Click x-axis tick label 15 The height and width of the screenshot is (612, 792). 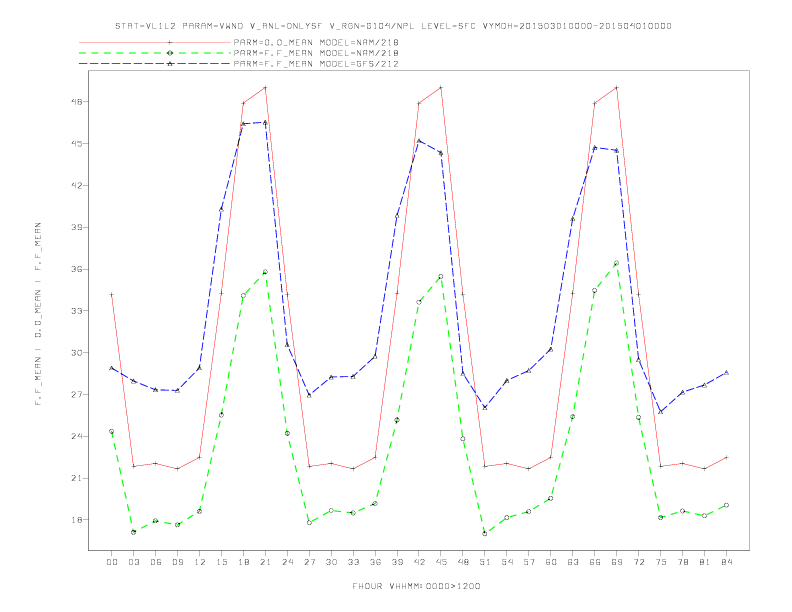click(221, 562)
